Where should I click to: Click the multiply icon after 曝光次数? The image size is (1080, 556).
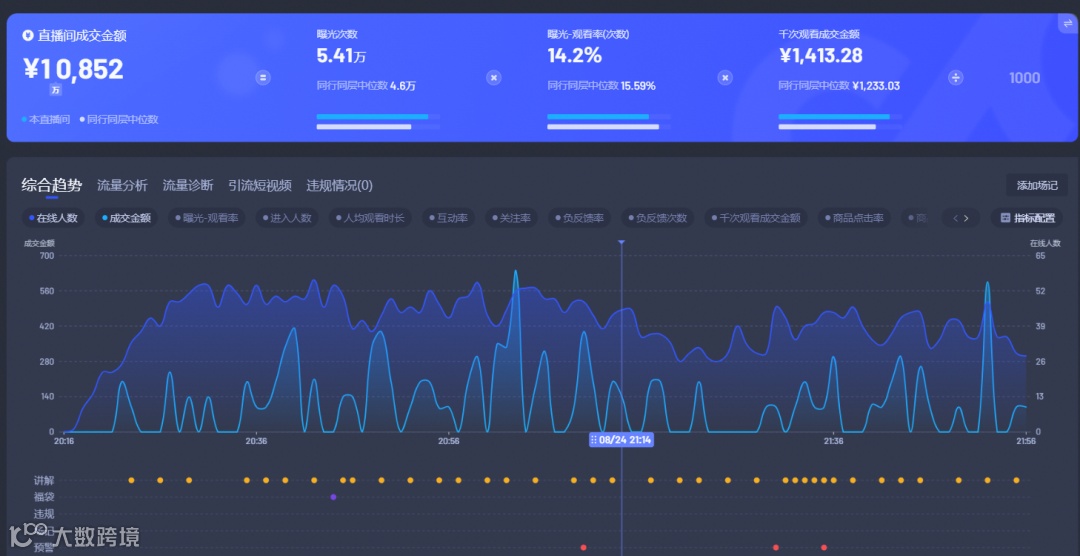494,78
